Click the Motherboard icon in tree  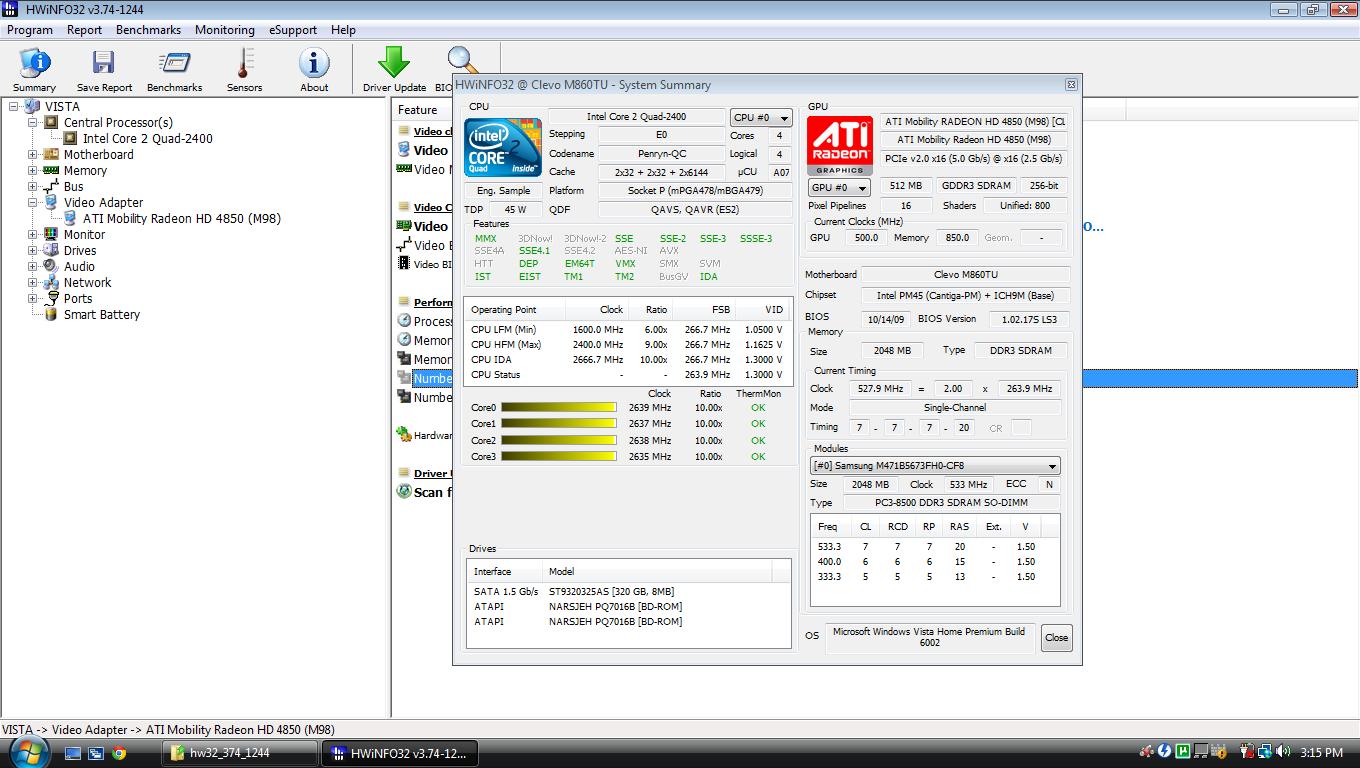[52, 155]
